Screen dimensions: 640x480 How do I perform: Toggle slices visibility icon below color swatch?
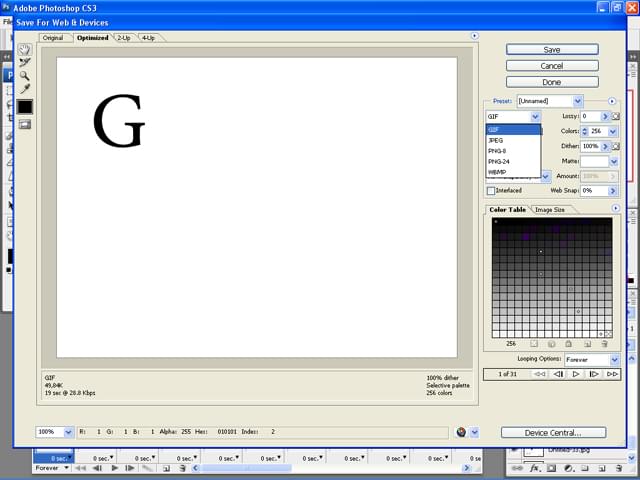(24, 124)
